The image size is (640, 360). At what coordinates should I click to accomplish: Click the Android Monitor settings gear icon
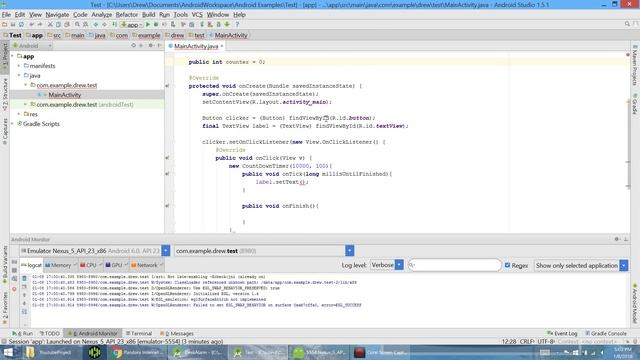click(617, 239)
